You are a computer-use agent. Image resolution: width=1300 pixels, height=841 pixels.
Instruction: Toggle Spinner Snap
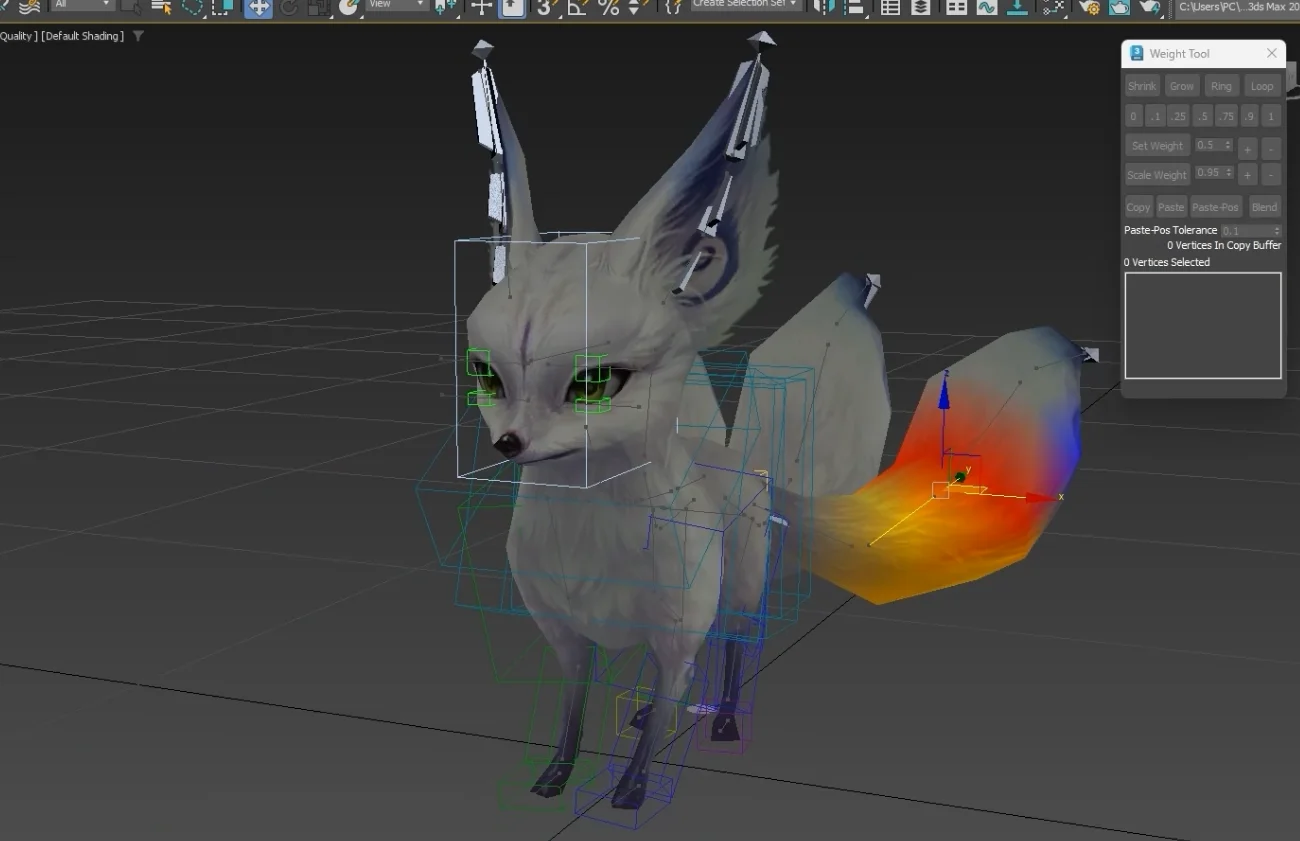pyautogui.click(x=638, y=7)
